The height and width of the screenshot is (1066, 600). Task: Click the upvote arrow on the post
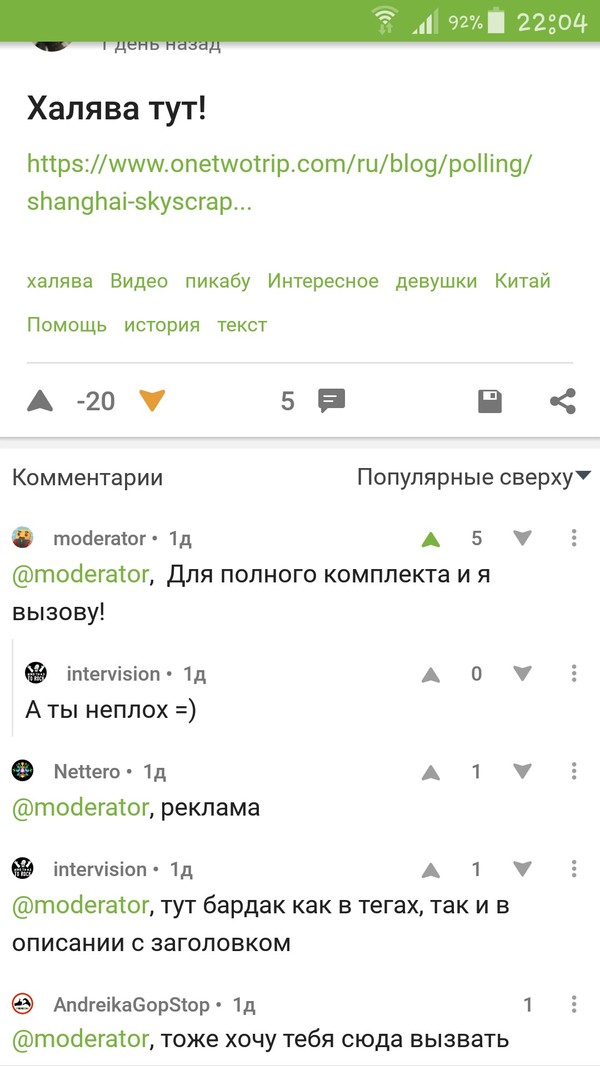click(x=40, y=400)
